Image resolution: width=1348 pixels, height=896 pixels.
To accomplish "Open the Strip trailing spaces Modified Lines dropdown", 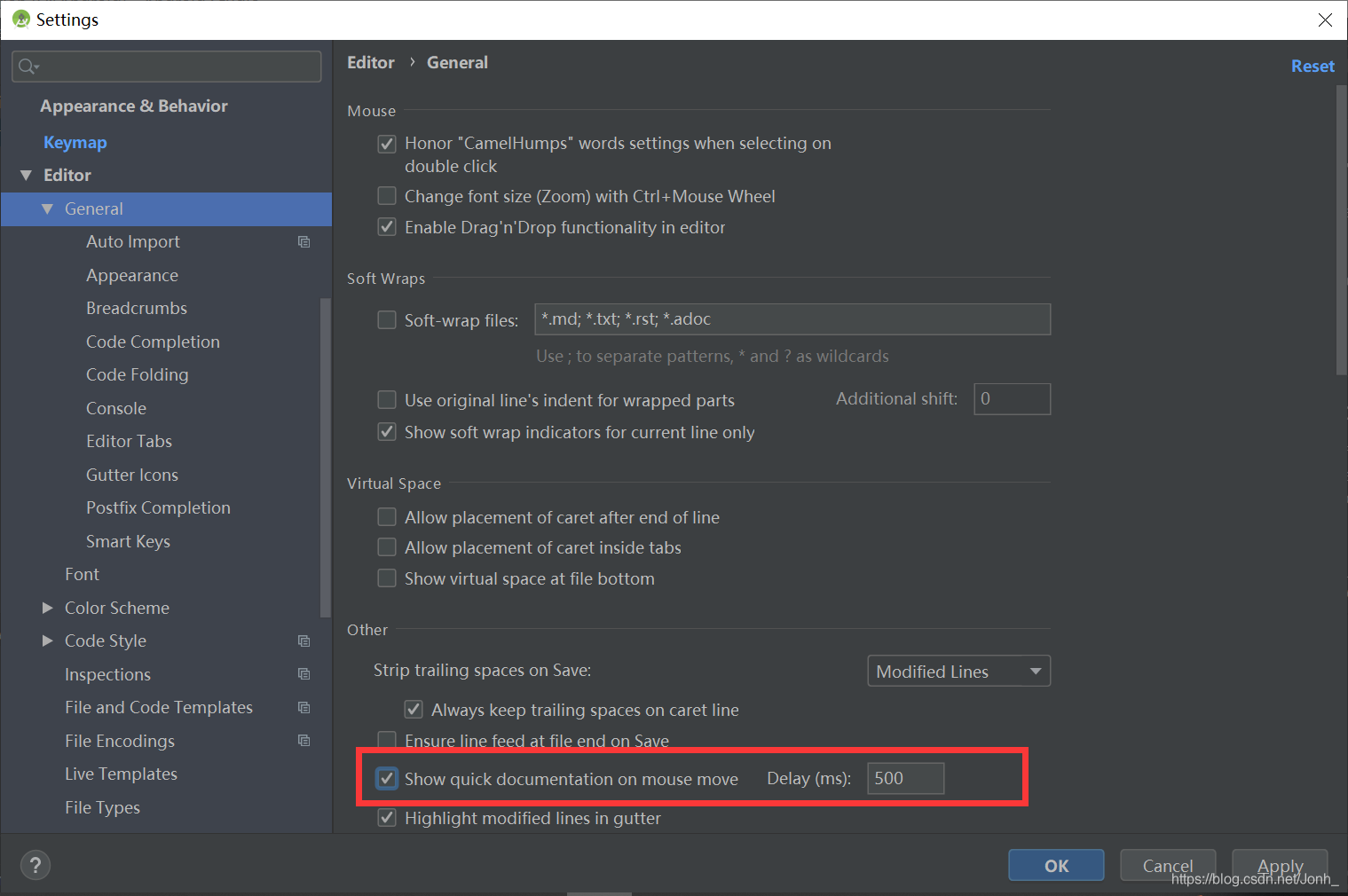I will click(x=958, y=672).
